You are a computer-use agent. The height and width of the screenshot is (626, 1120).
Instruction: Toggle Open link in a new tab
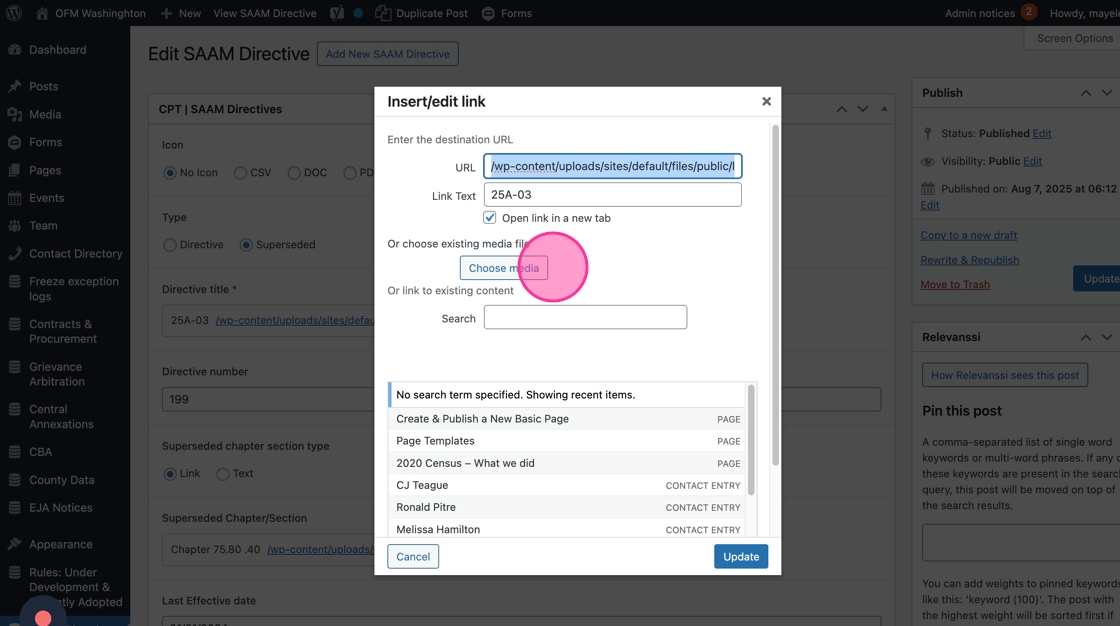coord(489,218)
